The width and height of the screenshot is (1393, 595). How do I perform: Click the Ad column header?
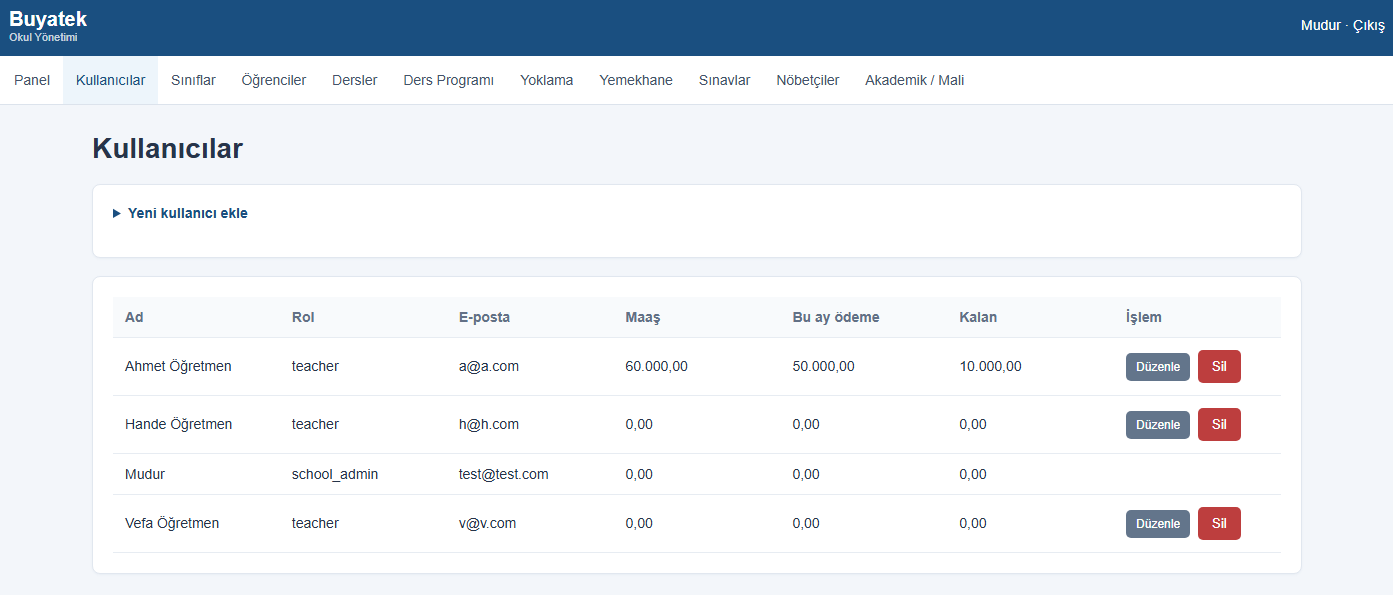tap(134, 317)
